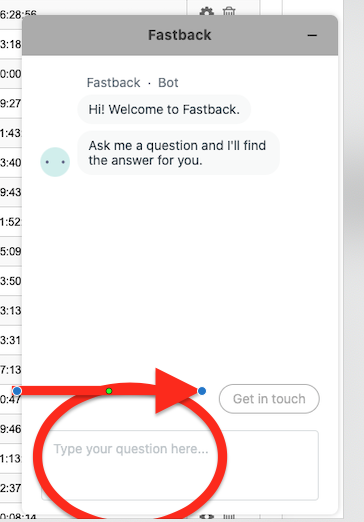364x522 pixels.
Task: Select the table row showing 2:37
Action: (x=11, y=488)
